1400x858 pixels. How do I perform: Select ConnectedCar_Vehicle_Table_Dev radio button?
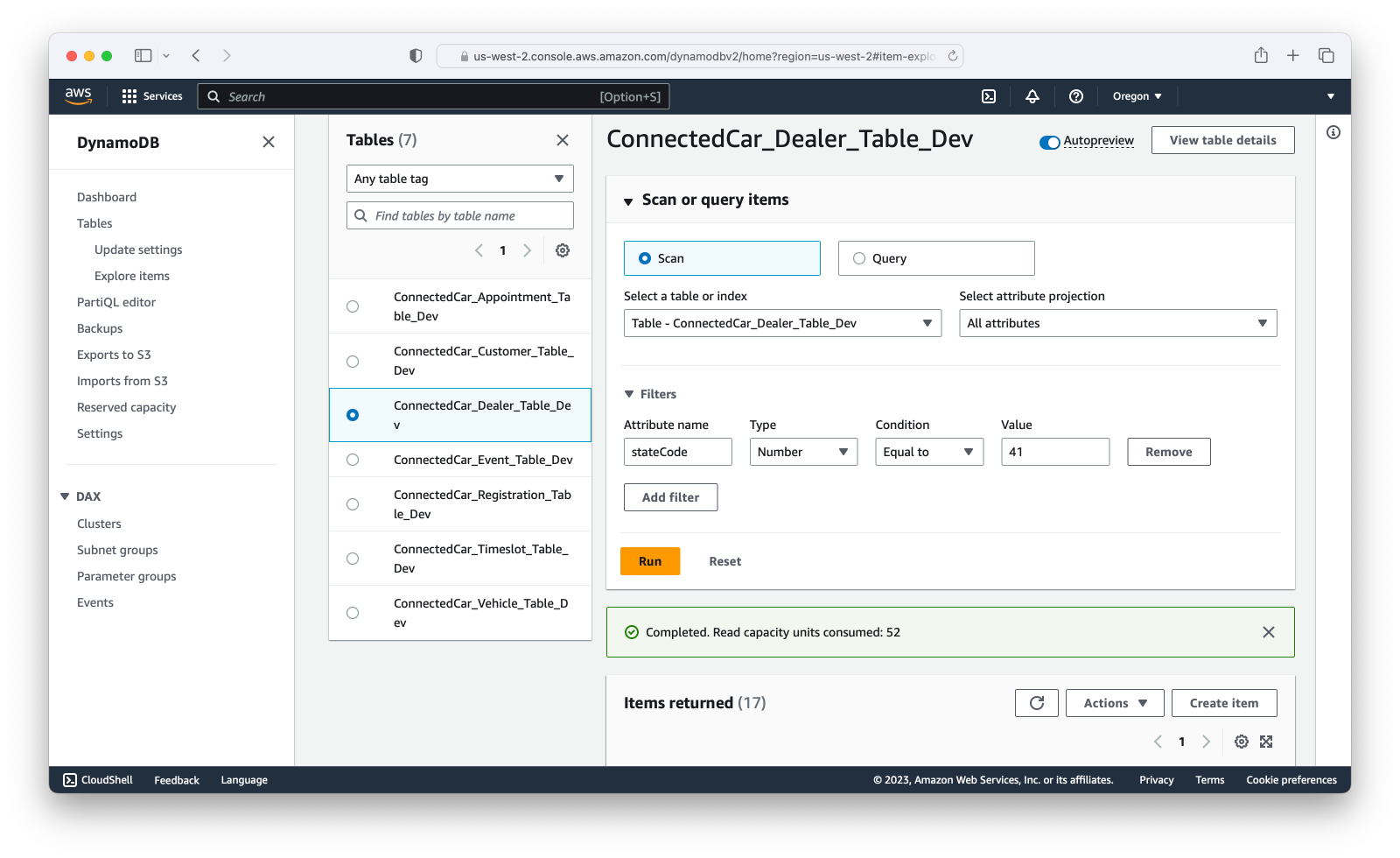353,613
